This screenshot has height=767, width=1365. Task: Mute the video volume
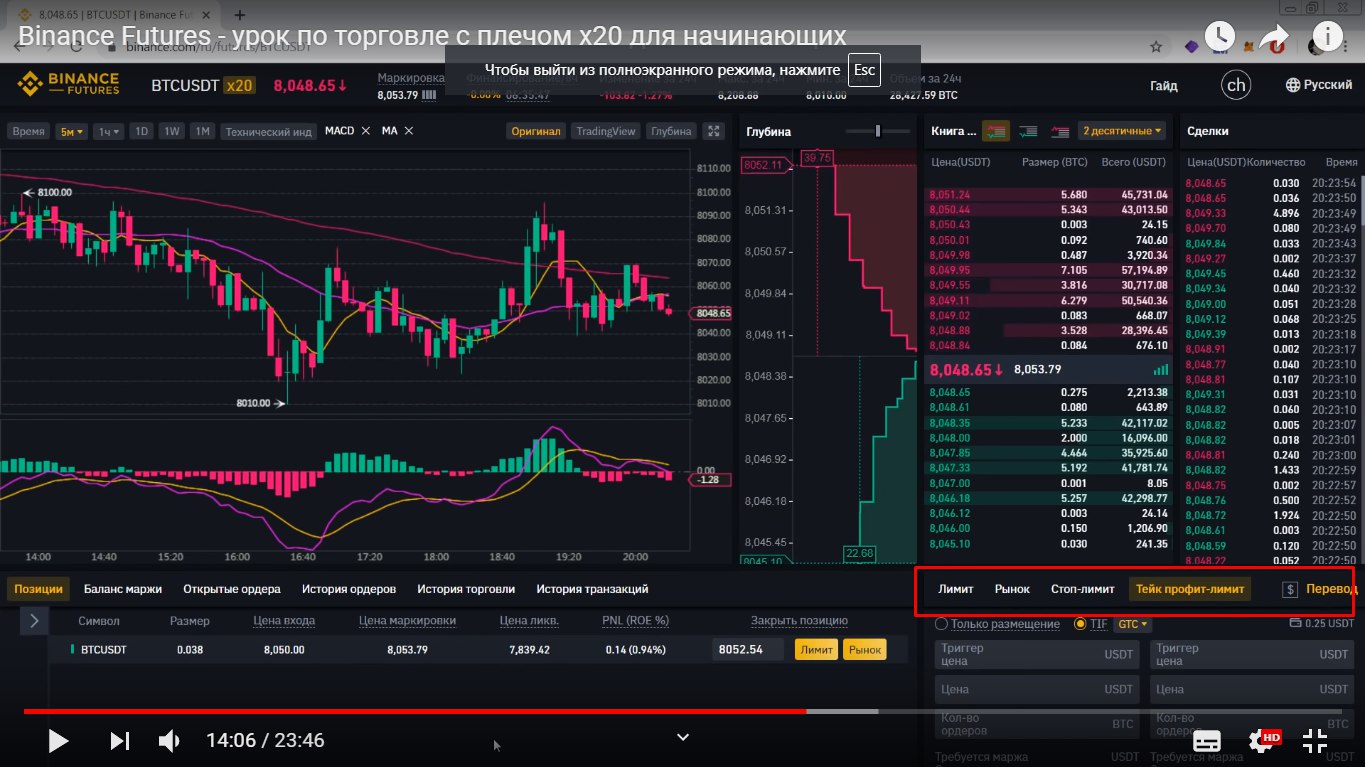click(x=169, y=741)
